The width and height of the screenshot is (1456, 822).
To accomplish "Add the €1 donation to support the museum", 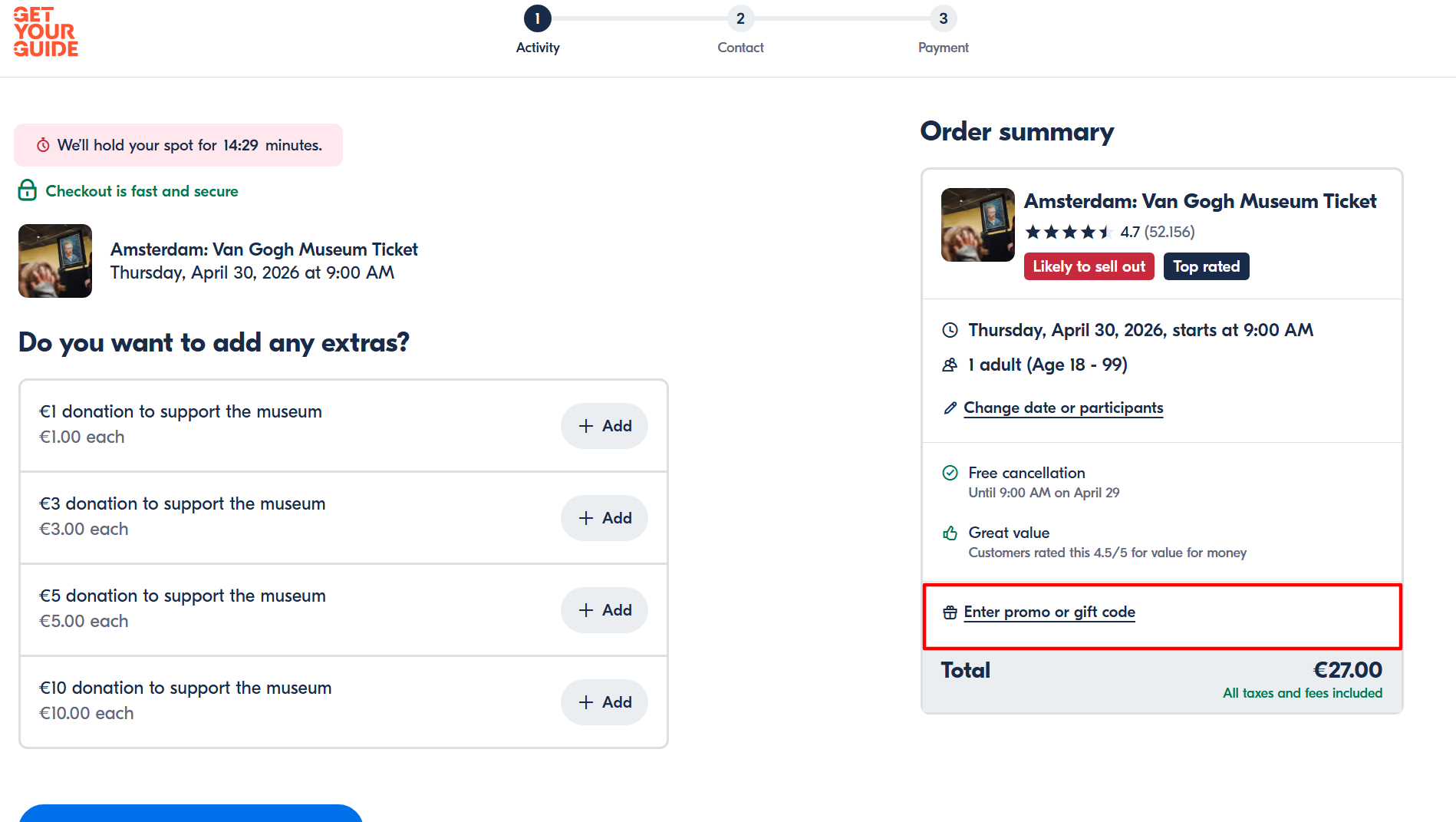I will 604,426.
